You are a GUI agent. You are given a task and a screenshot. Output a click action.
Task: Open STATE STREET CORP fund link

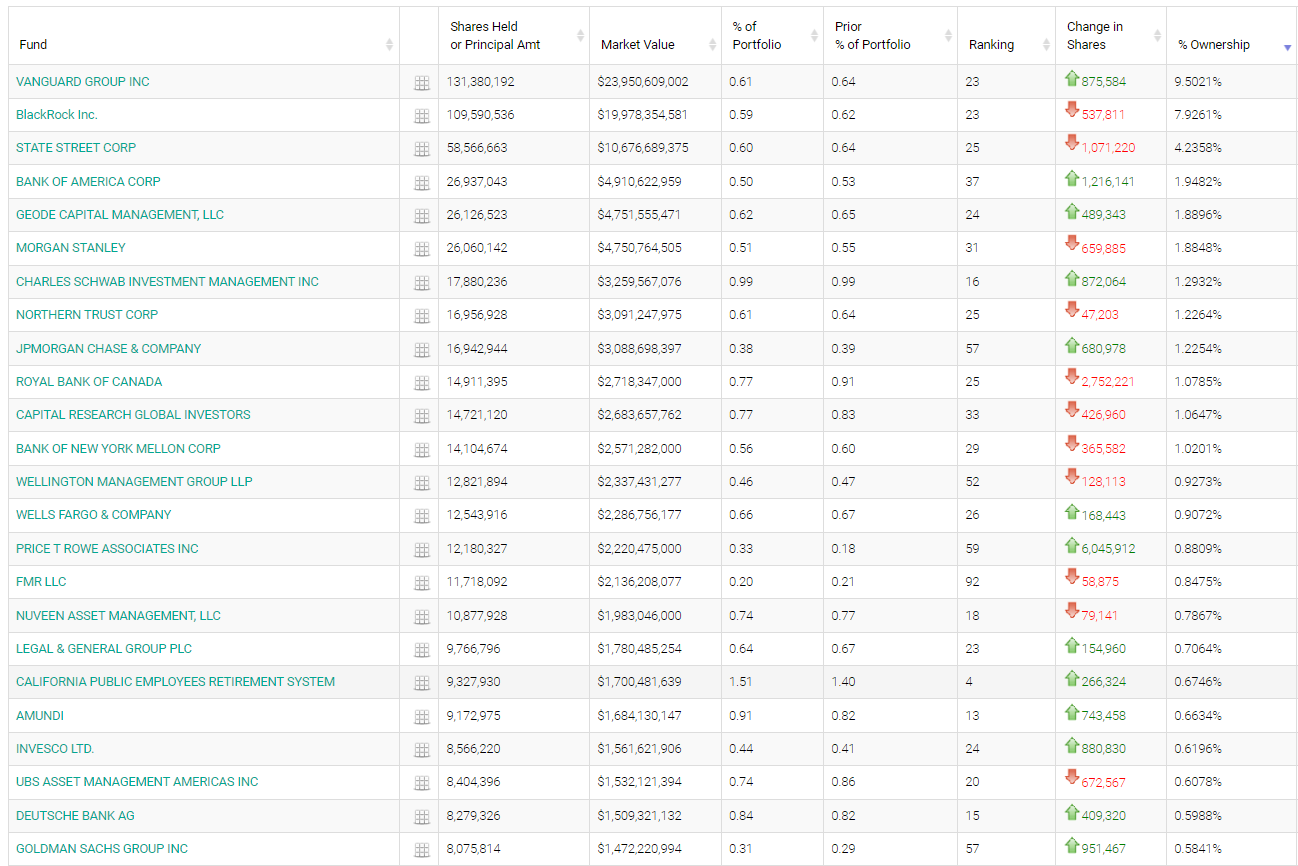(x=76, y=148)
